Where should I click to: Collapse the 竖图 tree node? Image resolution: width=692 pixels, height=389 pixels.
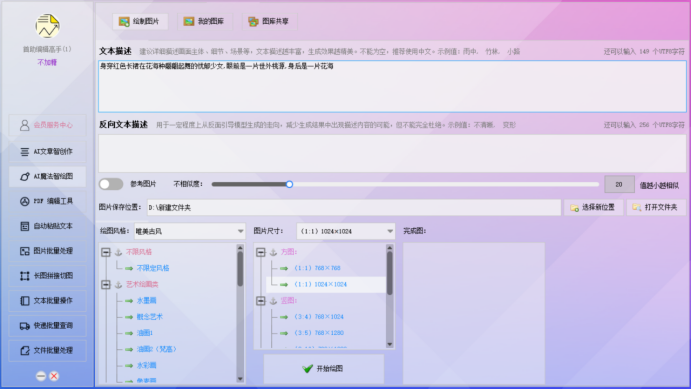click(261, 301)
